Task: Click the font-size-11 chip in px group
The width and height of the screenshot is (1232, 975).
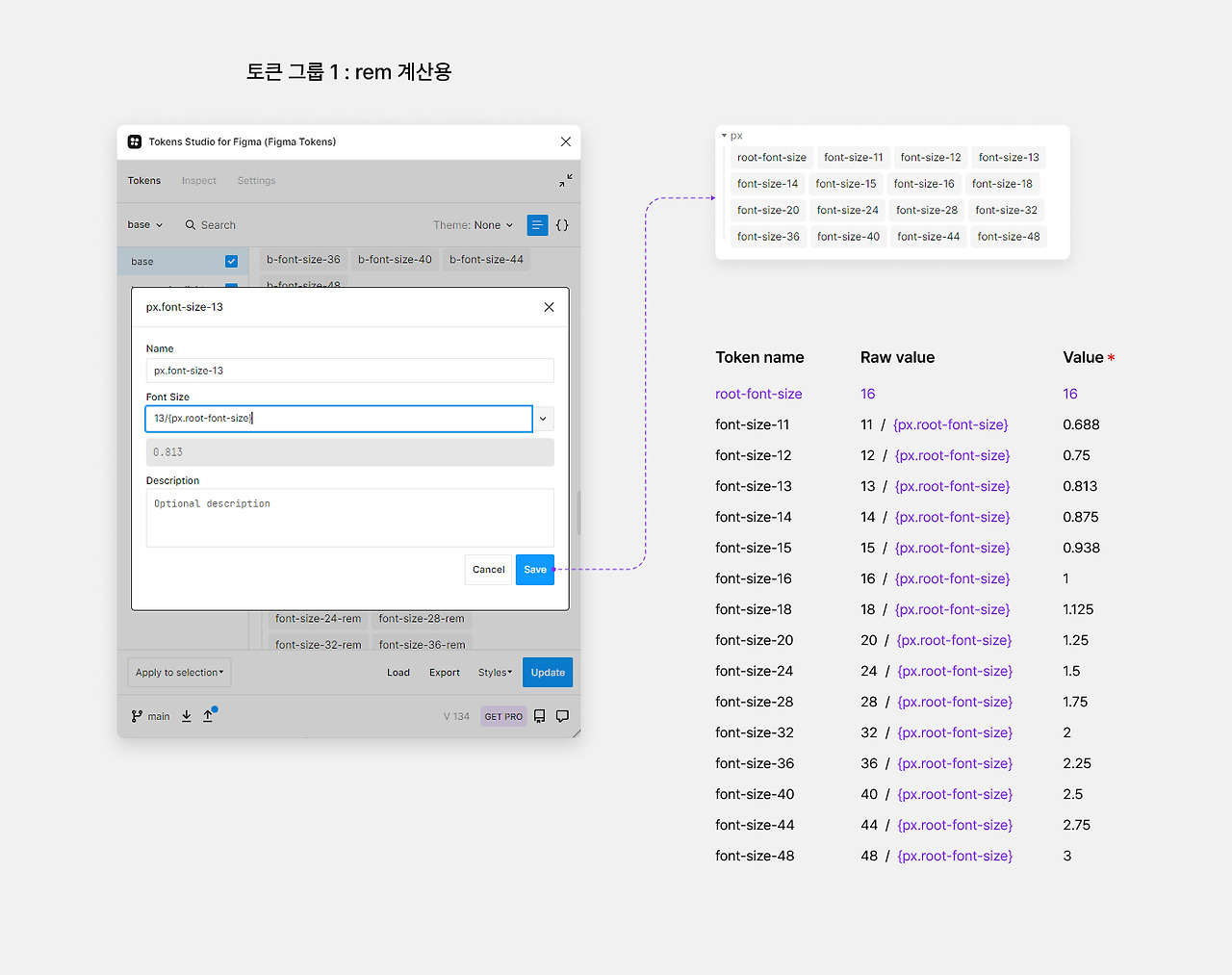Action: 854,158
